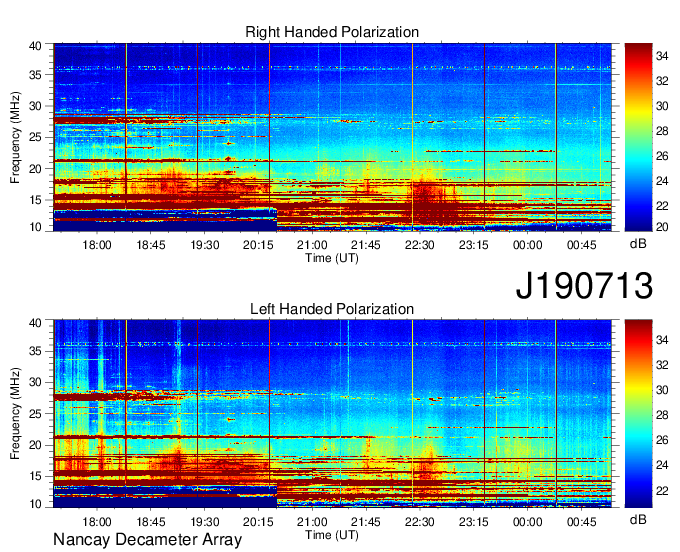Click the 'Right Handed Polarization' plot title
This screenshot has height=552, width=680.
pyautogui.click(x=332, y=32)
